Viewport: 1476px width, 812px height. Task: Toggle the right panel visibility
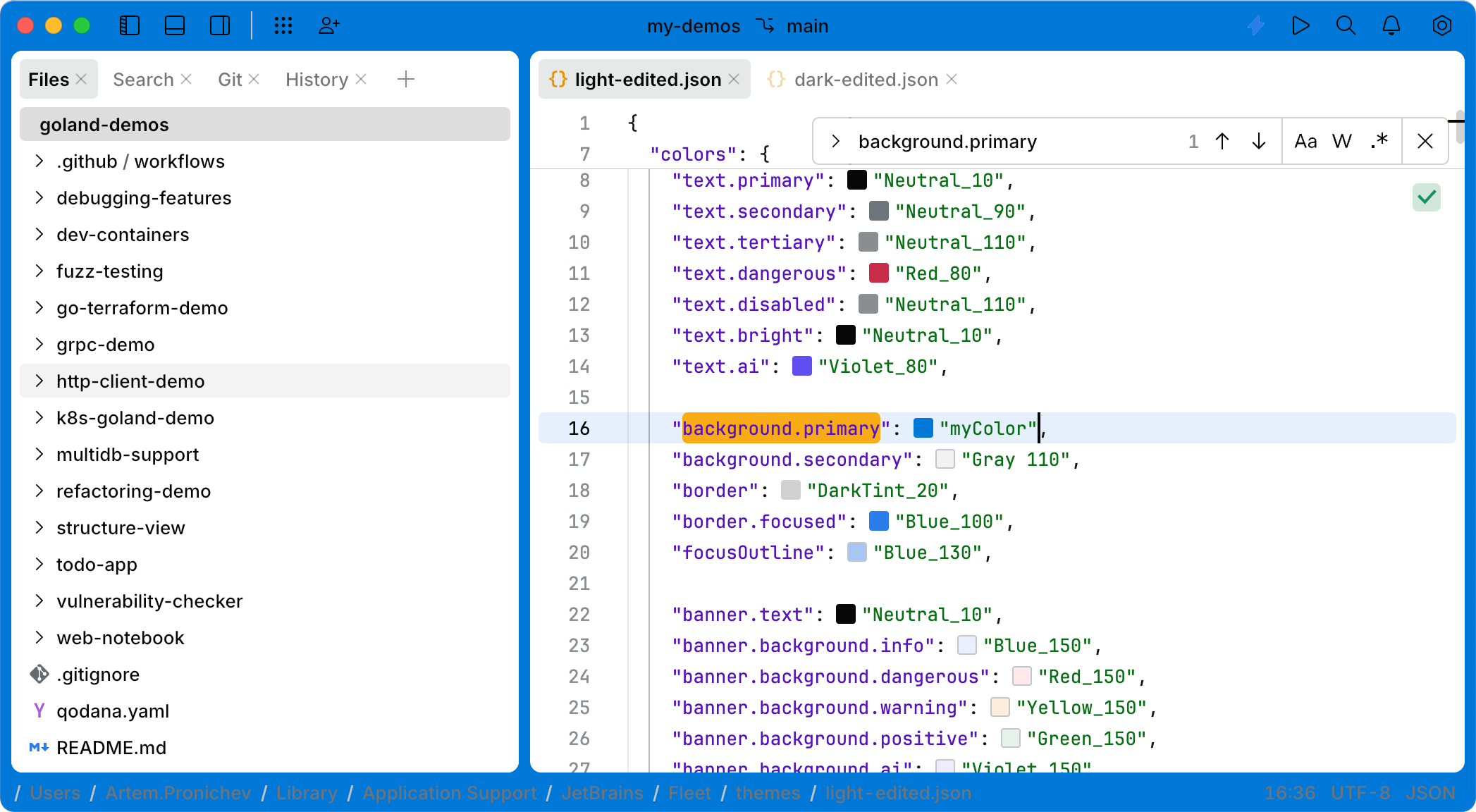tap(219, 25)
